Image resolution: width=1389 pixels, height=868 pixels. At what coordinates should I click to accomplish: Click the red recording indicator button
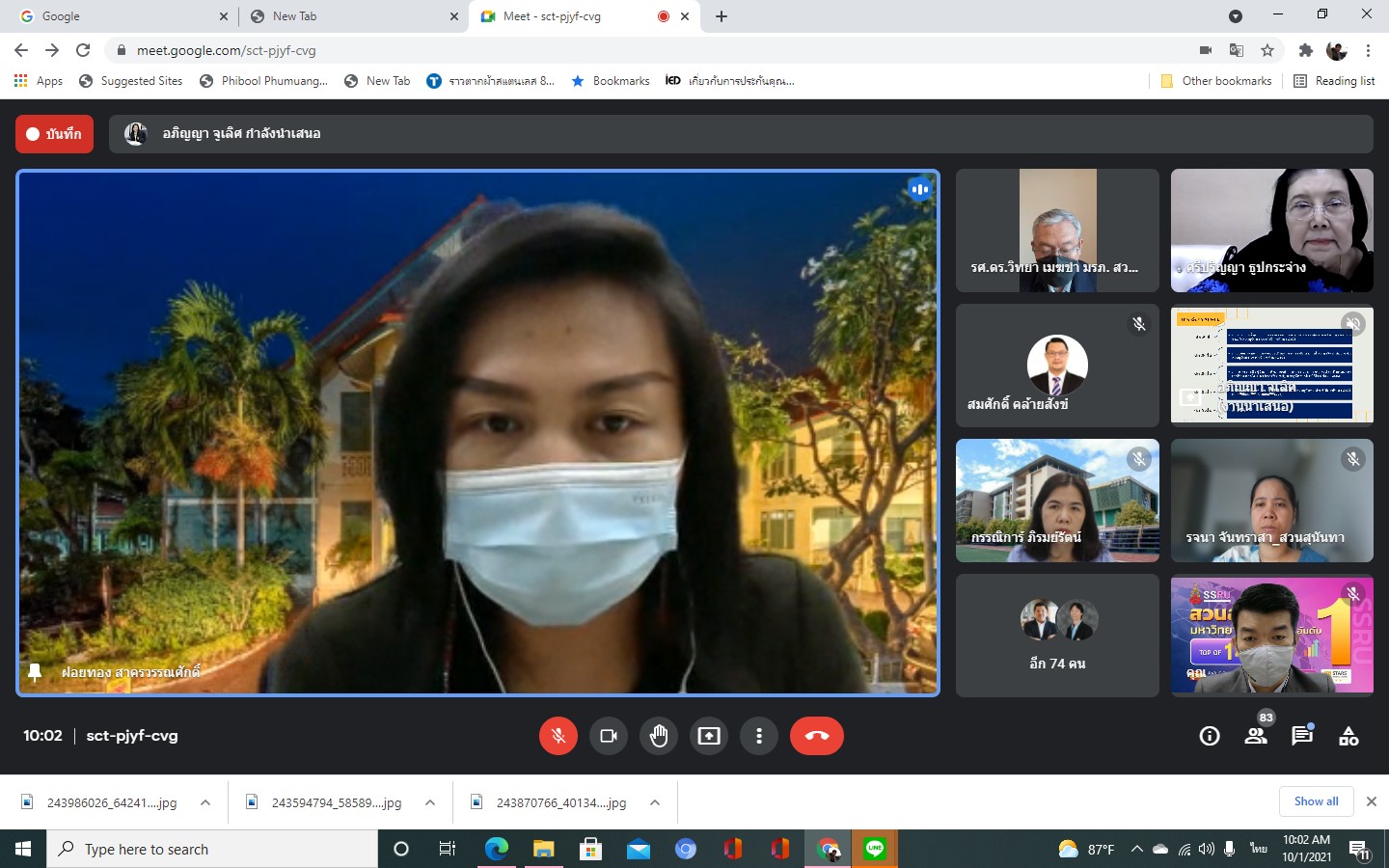pos(54,134)
